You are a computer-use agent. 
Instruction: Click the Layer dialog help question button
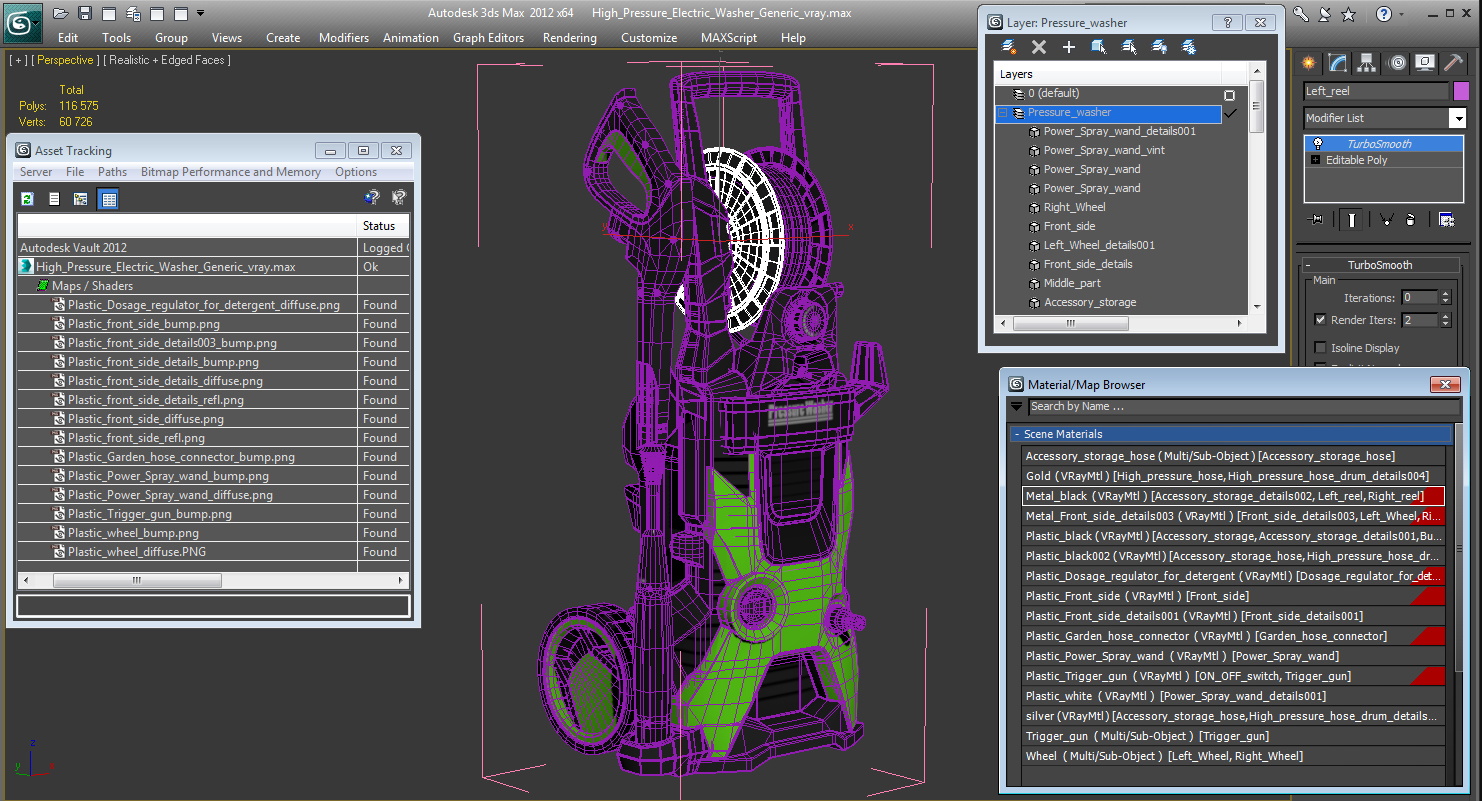(1227, 22)
